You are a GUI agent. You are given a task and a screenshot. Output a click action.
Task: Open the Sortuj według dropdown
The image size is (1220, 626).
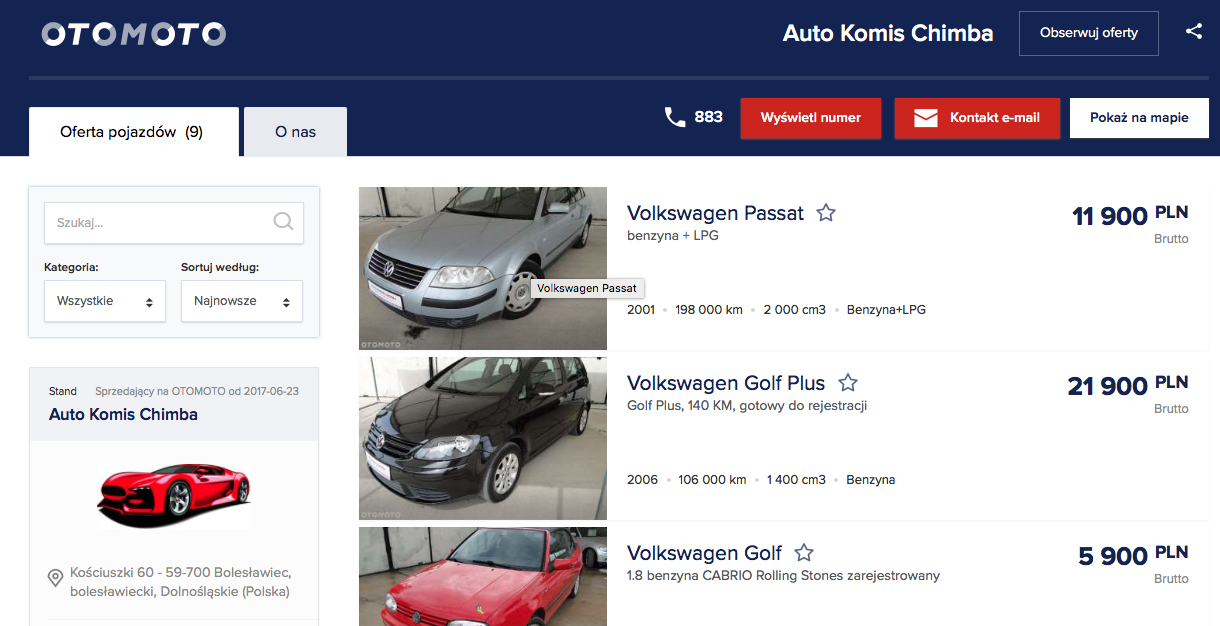(242, 301)
